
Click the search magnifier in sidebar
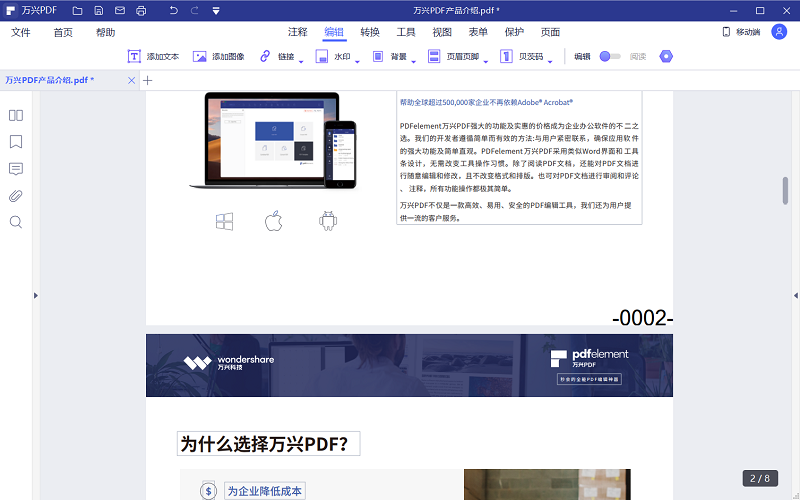[x=16, y=222]
